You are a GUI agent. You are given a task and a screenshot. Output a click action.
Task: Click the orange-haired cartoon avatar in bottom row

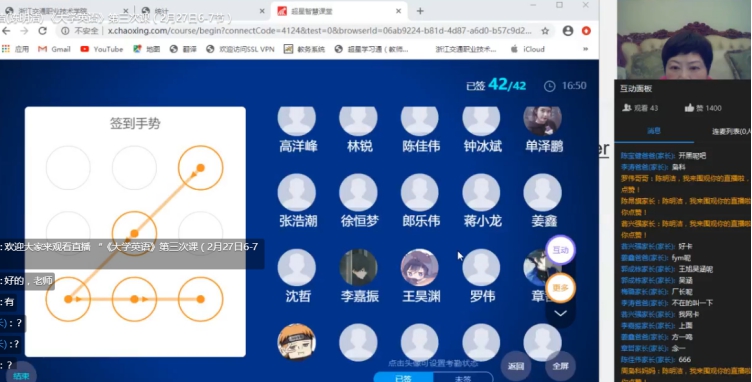point(297,342)
